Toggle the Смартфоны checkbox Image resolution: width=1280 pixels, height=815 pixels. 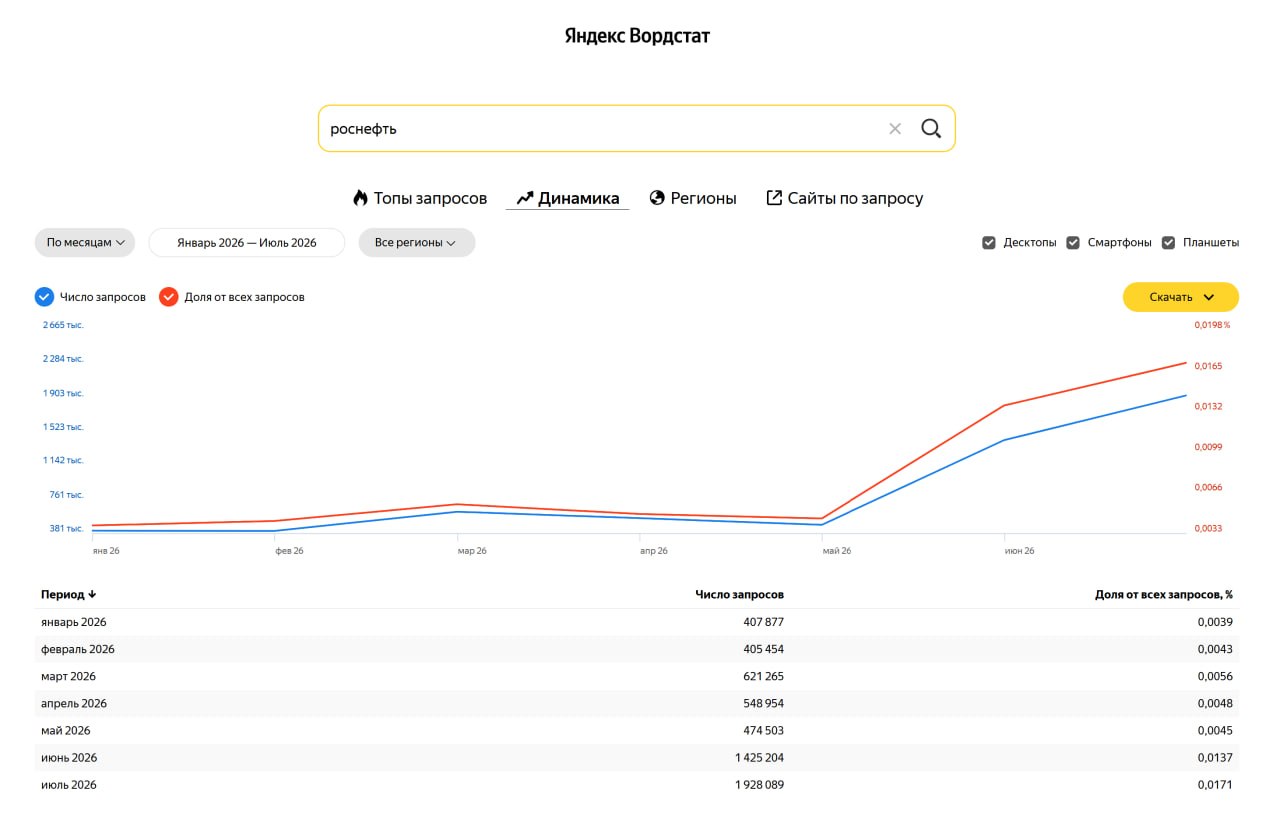pyautogui.click(x=1073, y=242)
